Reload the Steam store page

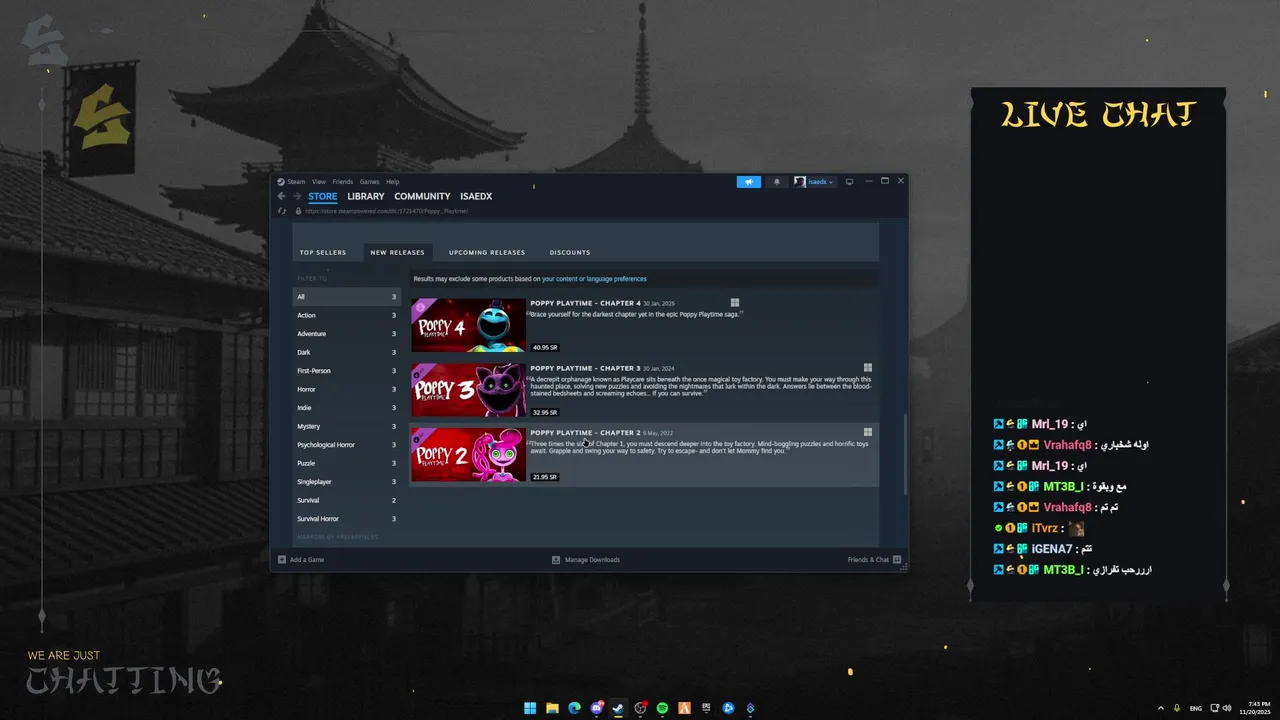[x=283, y=211]
